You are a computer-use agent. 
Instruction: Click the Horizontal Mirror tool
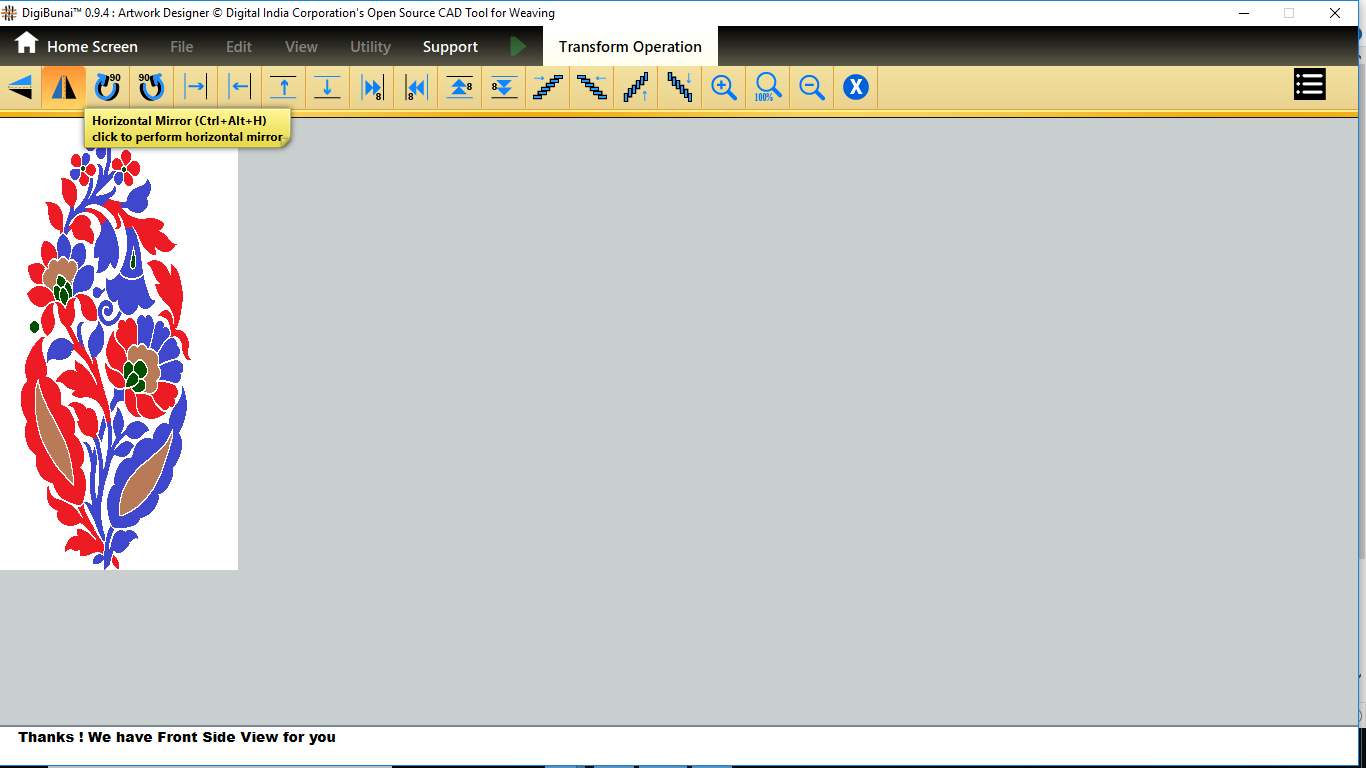point(64,87)
